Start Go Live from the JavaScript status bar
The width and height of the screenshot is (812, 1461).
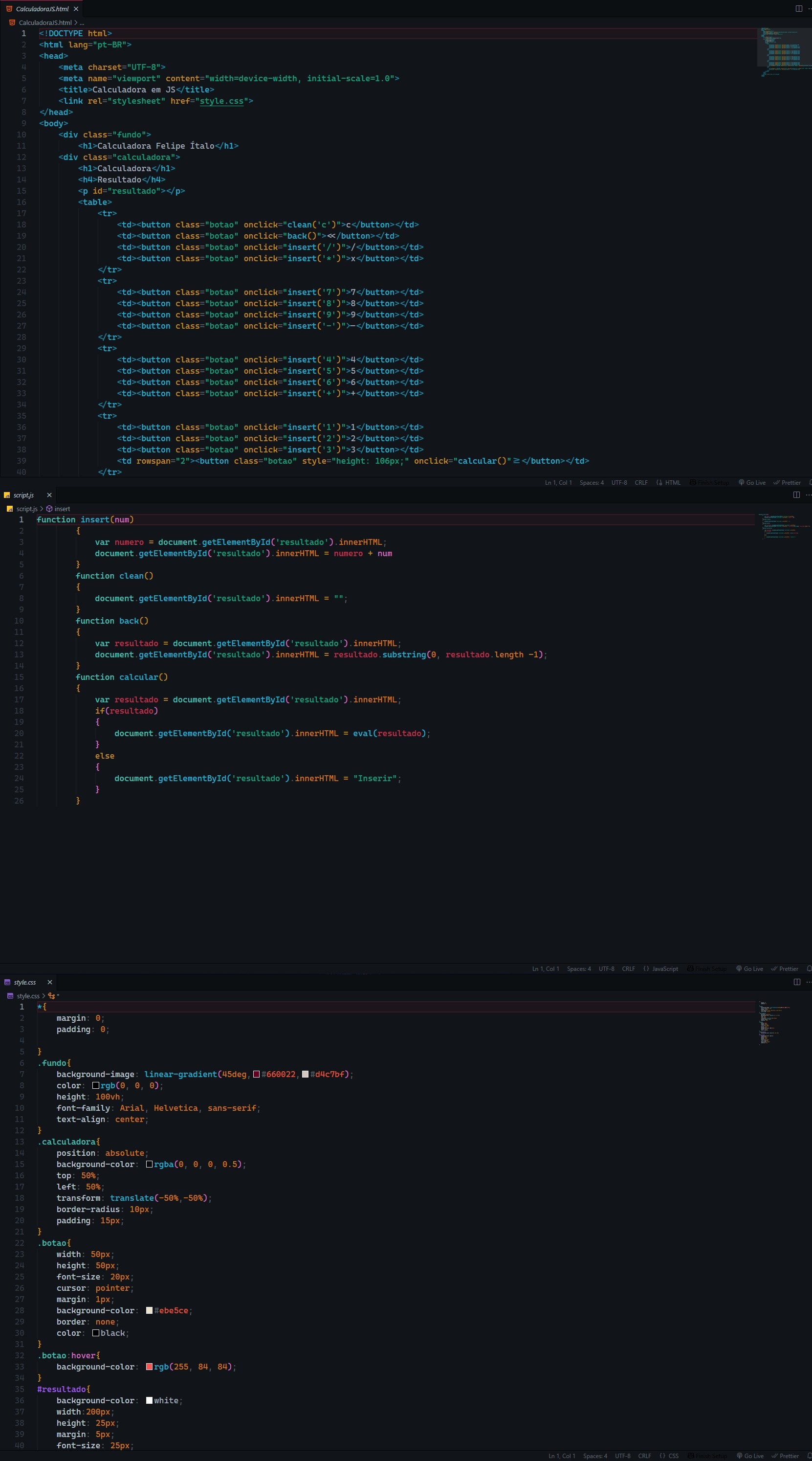749,969
